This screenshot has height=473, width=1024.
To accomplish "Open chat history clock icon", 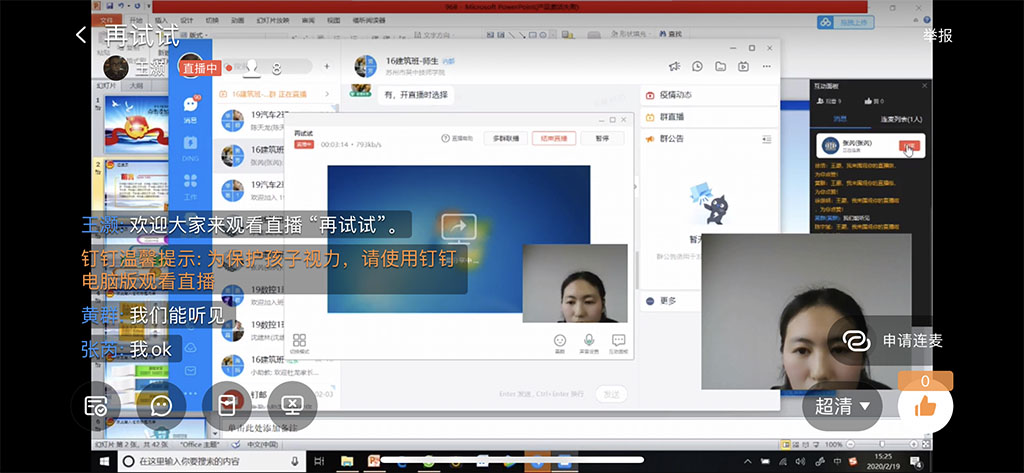I will point(697,66).
